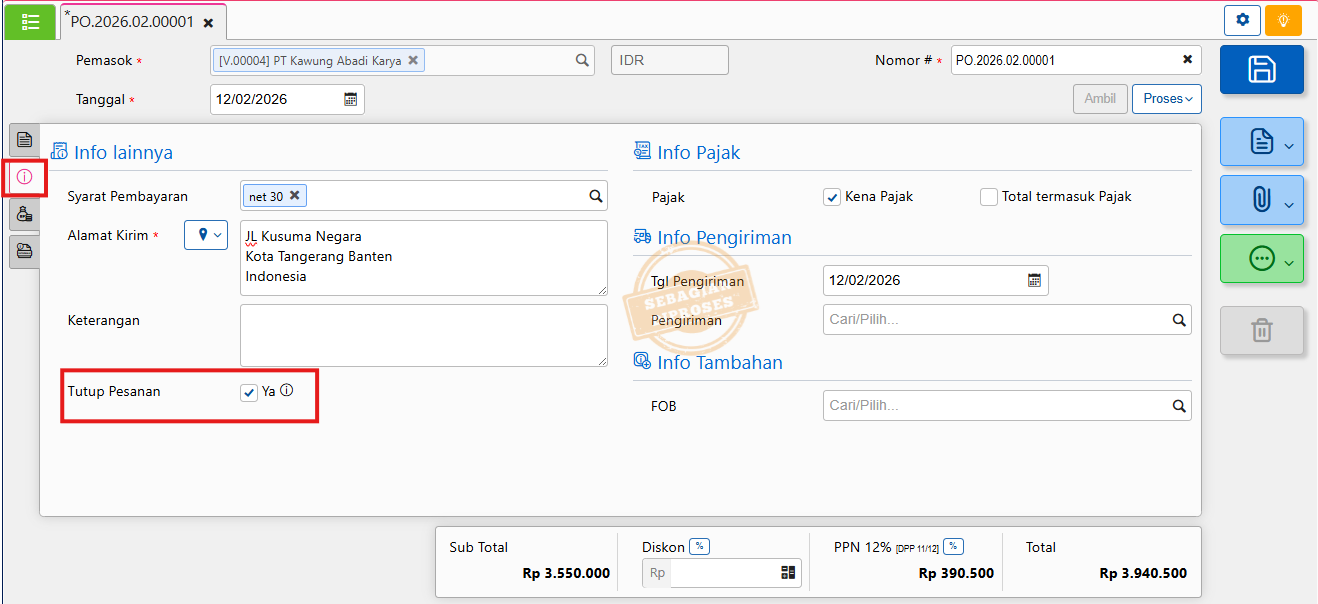Expand the green more options dropdown

click(x=1261, y=259)
